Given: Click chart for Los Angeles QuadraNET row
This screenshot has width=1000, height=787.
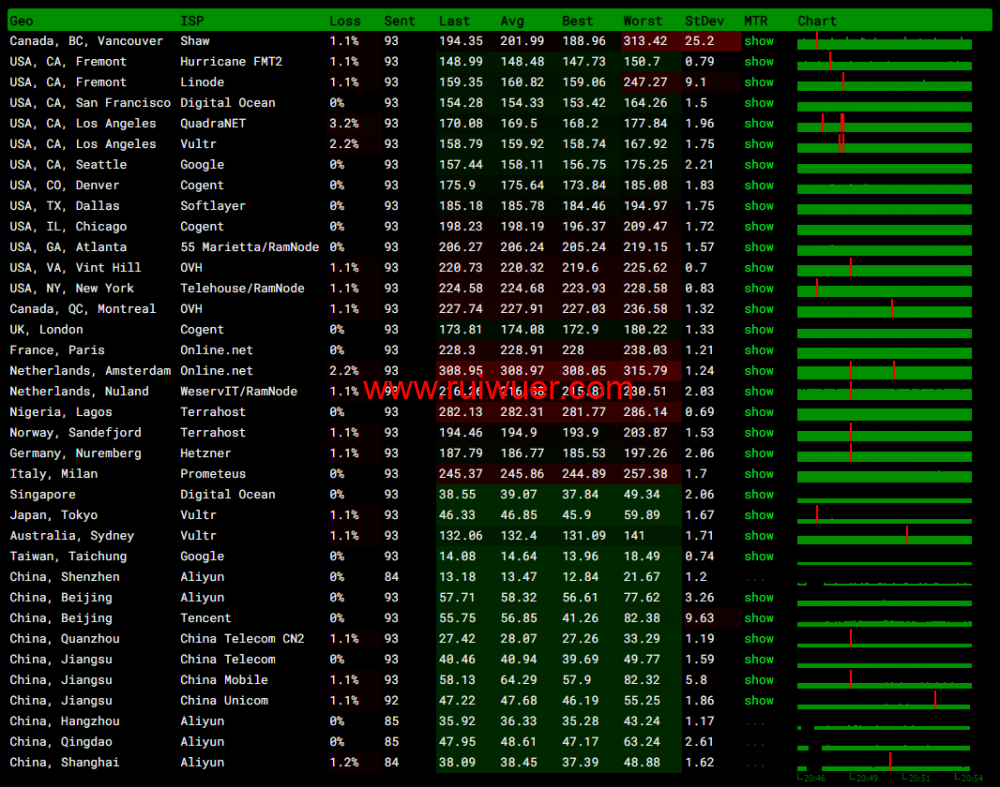Looking at the screenshot, I should click(884, 125).
